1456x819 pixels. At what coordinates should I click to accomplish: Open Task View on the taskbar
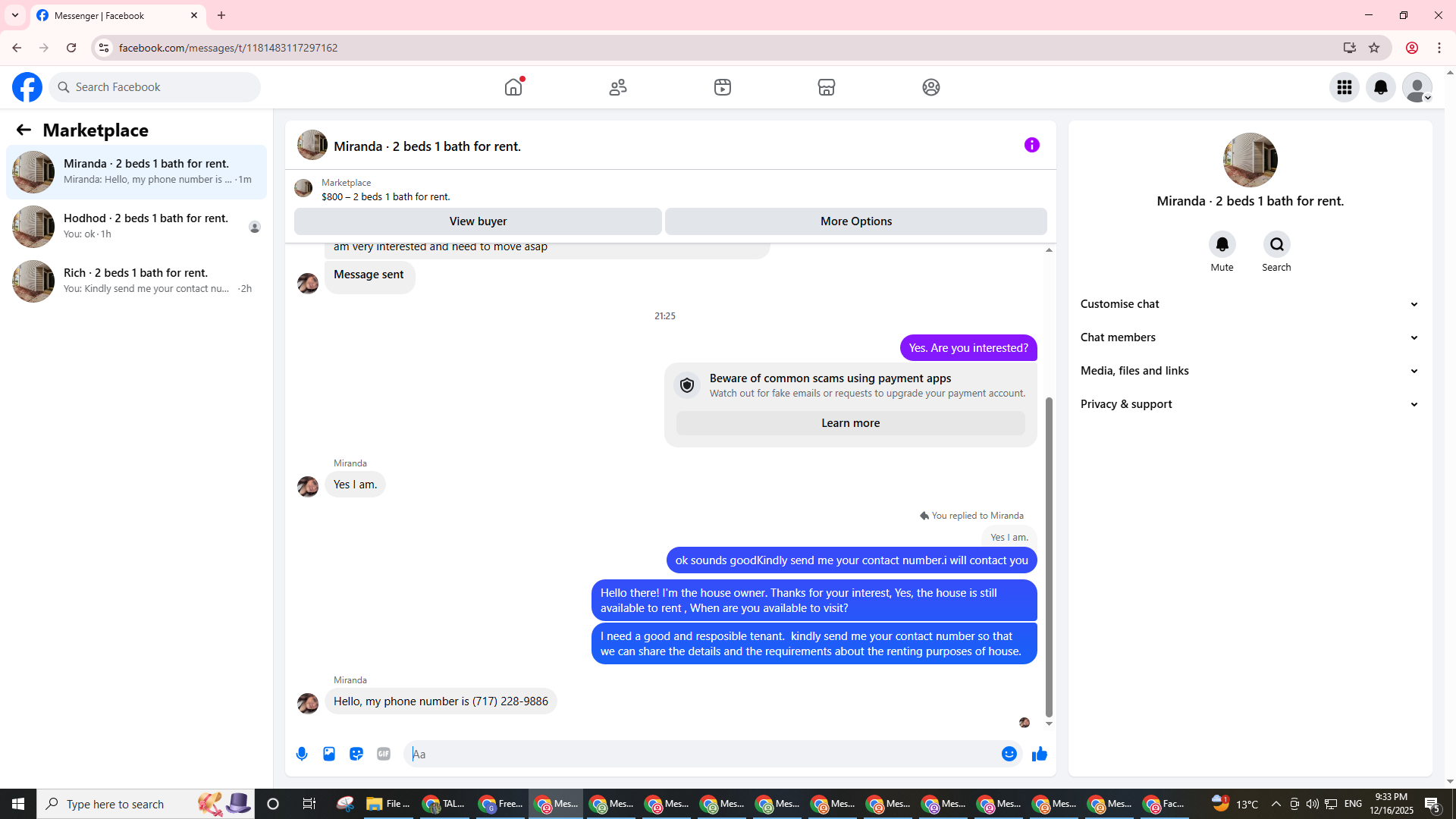click(x=309, y=804)
